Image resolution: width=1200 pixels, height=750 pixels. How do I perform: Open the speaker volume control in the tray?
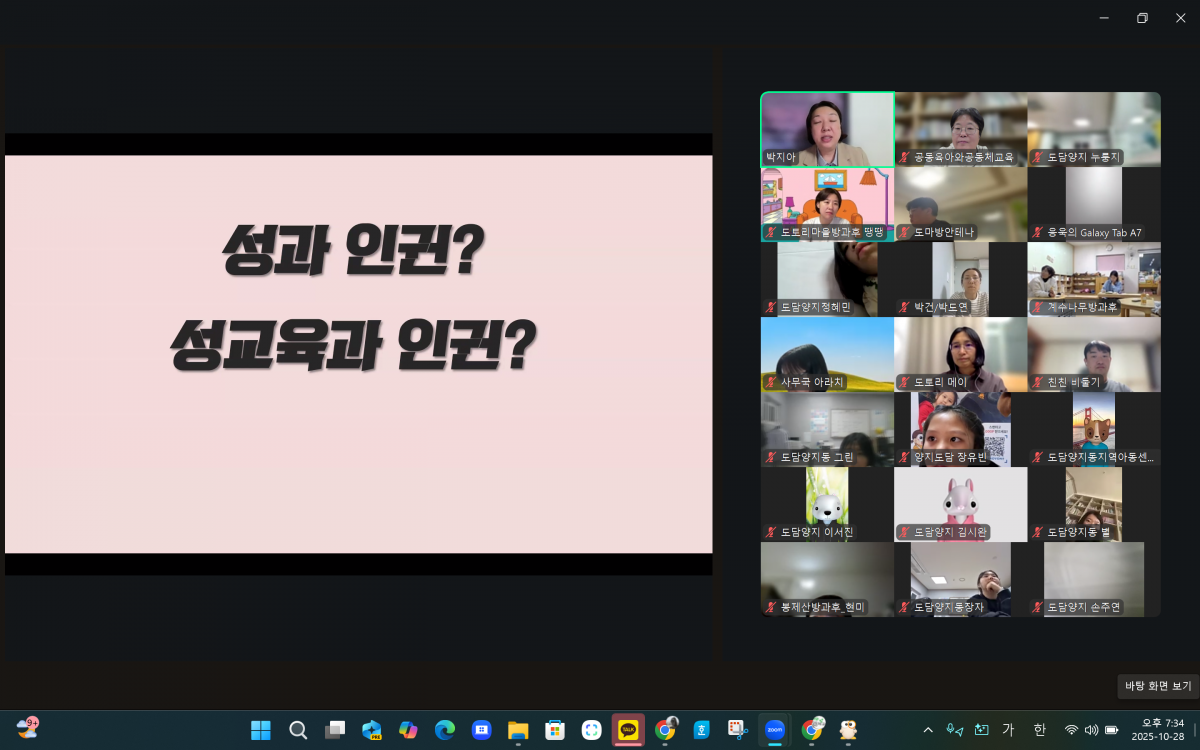point(1091,730)
